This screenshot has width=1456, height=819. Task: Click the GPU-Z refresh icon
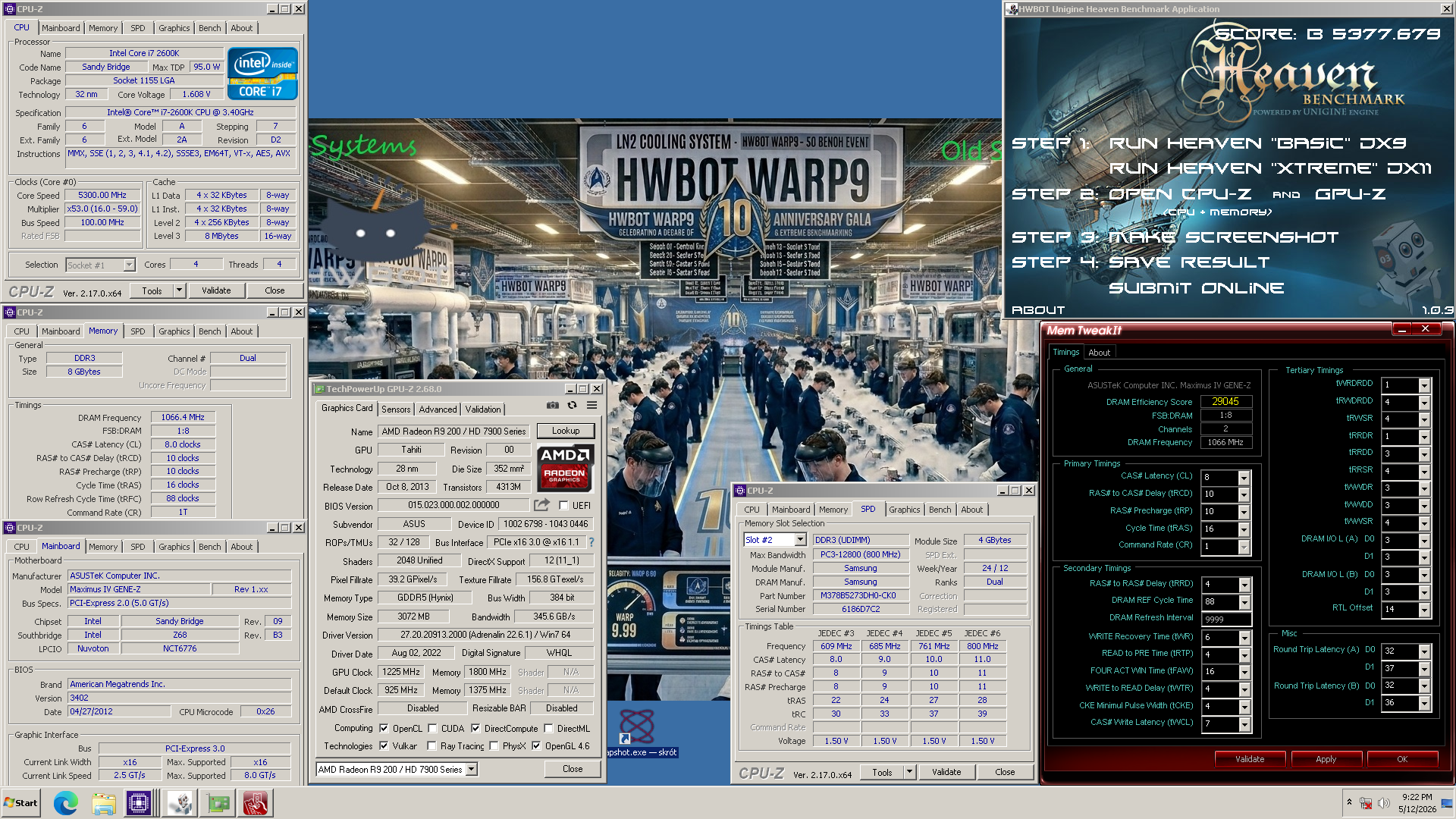(x=572, y=406)
